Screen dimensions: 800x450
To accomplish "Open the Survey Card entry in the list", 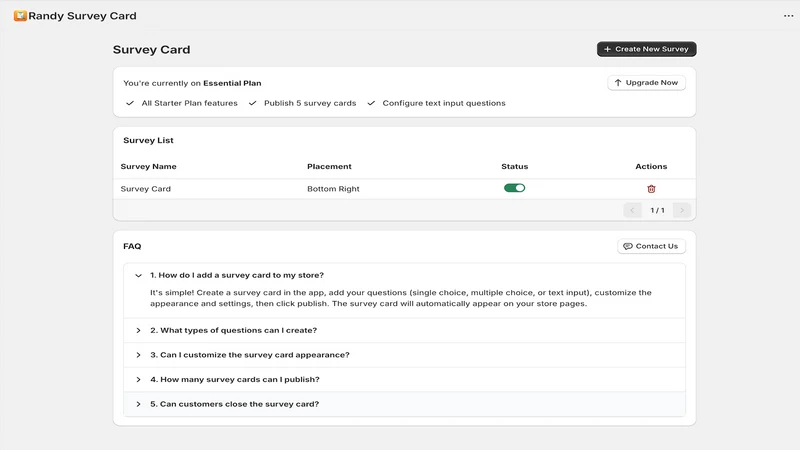I will tap(145, 189).
